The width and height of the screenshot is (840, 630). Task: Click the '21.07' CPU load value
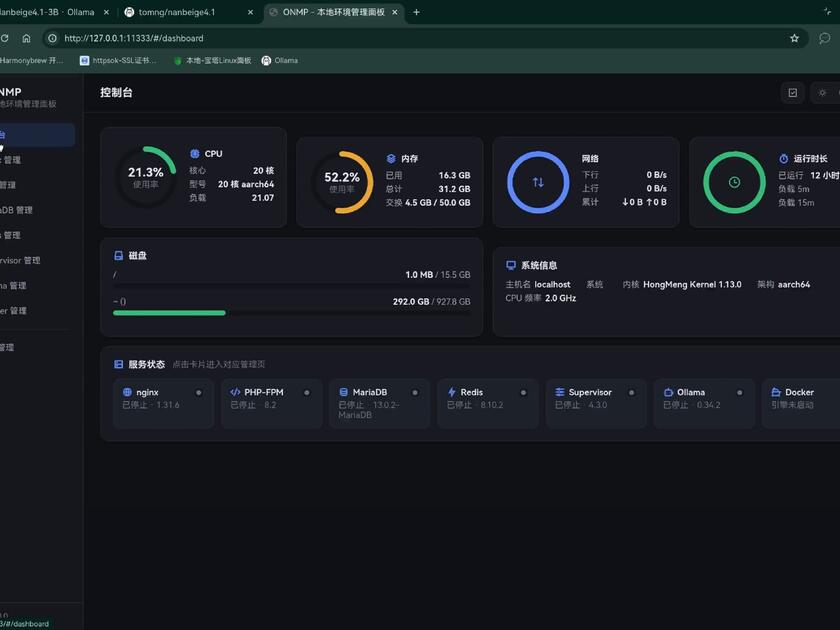click(263, 198)
